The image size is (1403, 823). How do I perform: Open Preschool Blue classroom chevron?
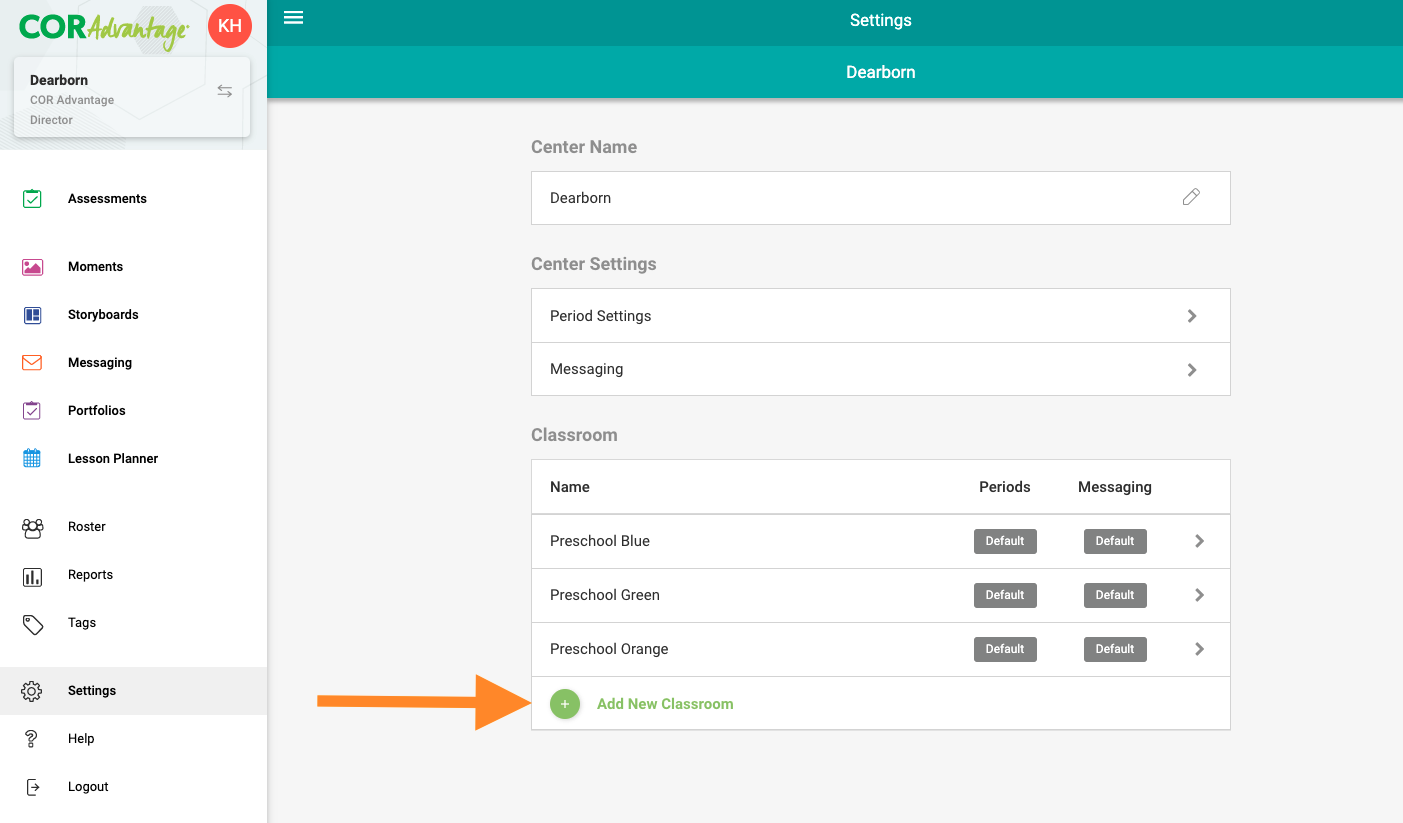(1199, 541)
